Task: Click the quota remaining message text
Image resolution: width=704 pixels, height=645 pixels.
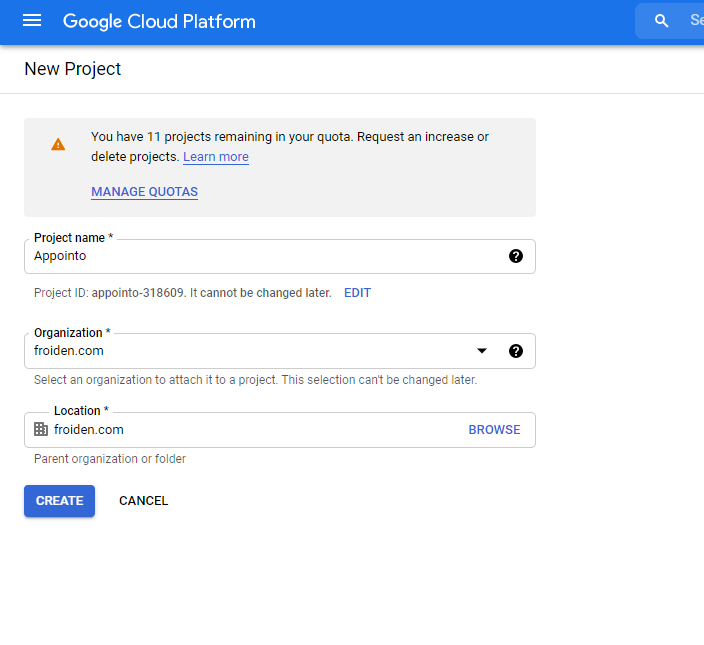Action: pyautogui.click(x=290, y=146)
